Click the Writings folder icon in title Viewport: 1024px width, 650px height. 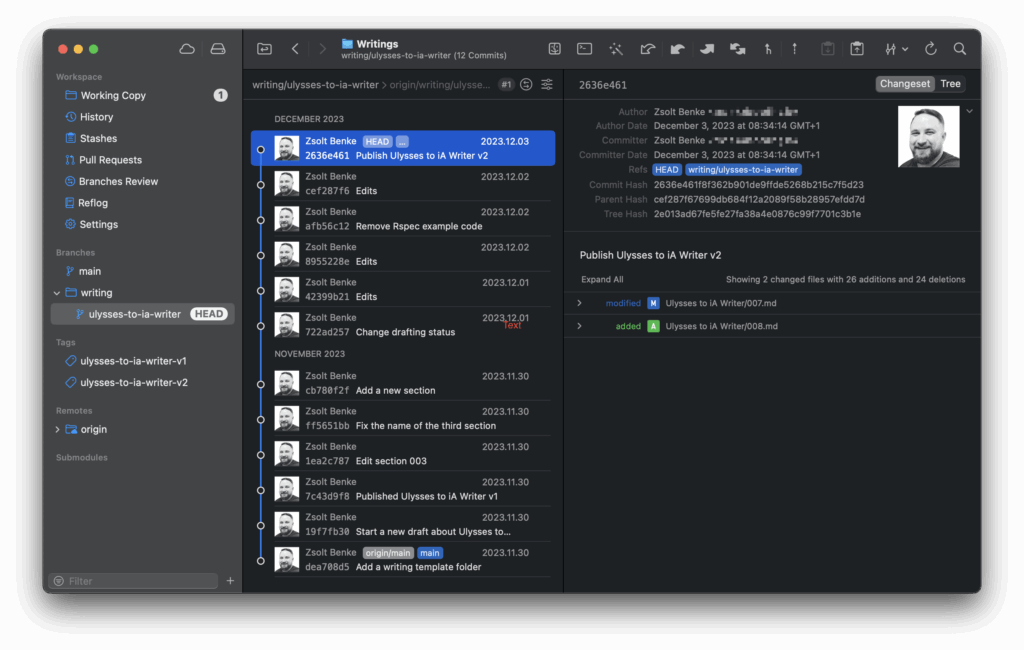click(x=347, y=44)
